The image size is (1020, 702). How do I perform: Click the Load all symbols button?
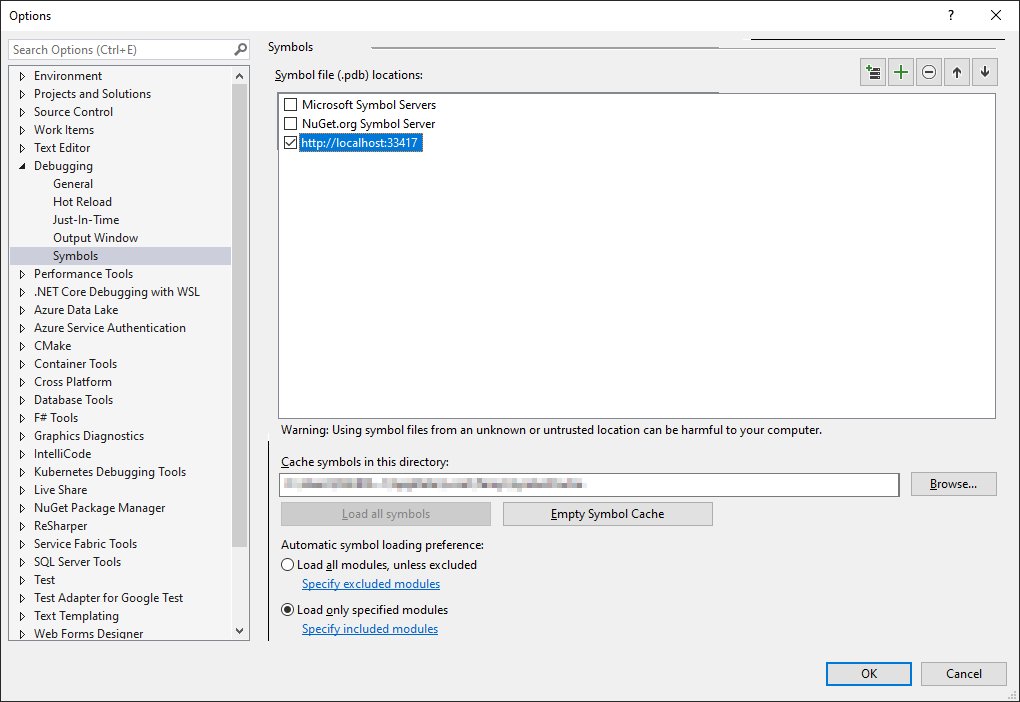386,514
